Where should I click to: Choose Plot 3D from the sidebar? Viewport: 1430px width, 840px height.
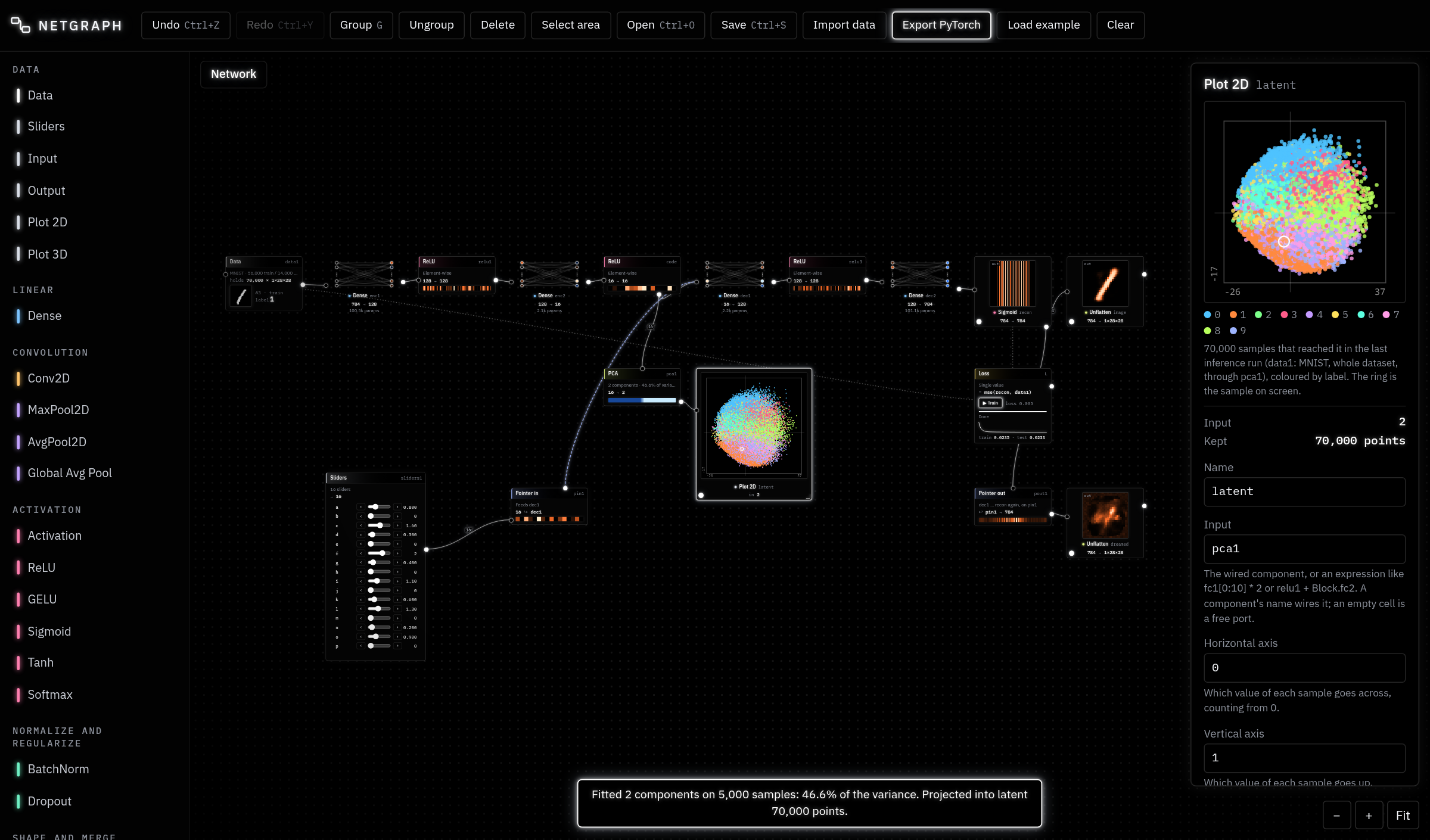pyautogui.click(x=95, y=254)
